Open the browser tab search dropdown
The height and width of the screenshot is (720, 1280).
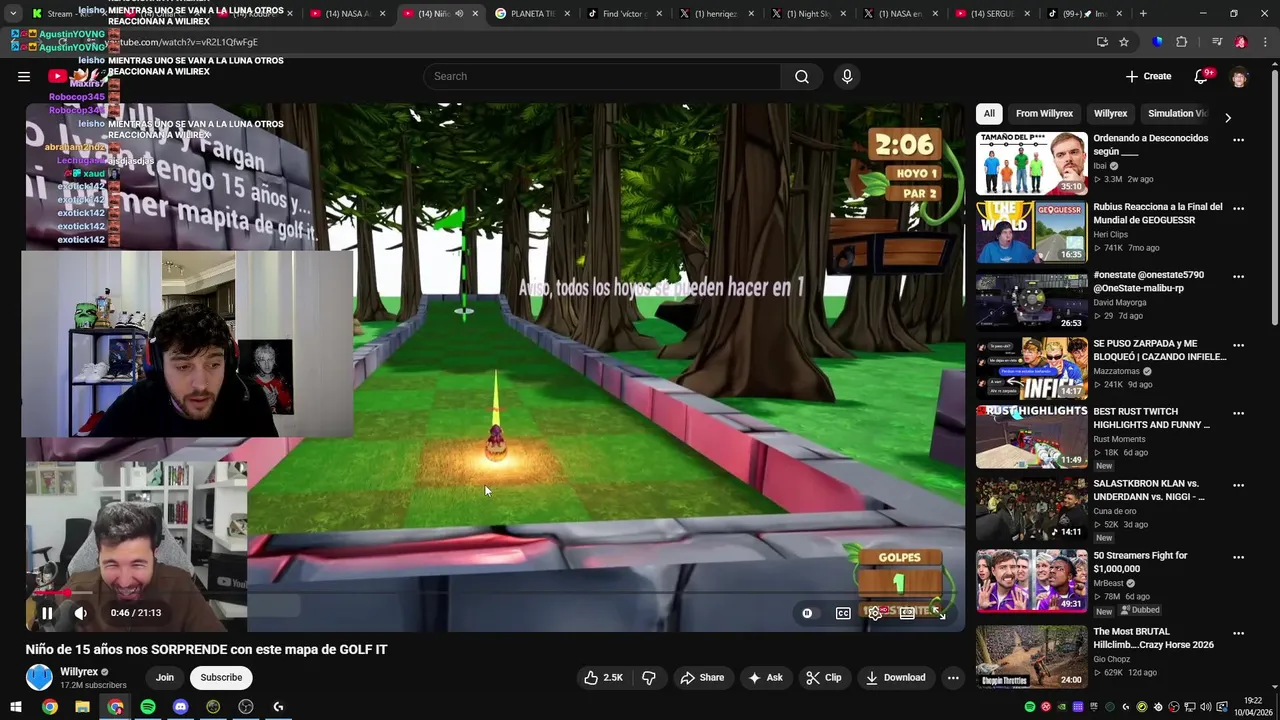click(12, 14)
